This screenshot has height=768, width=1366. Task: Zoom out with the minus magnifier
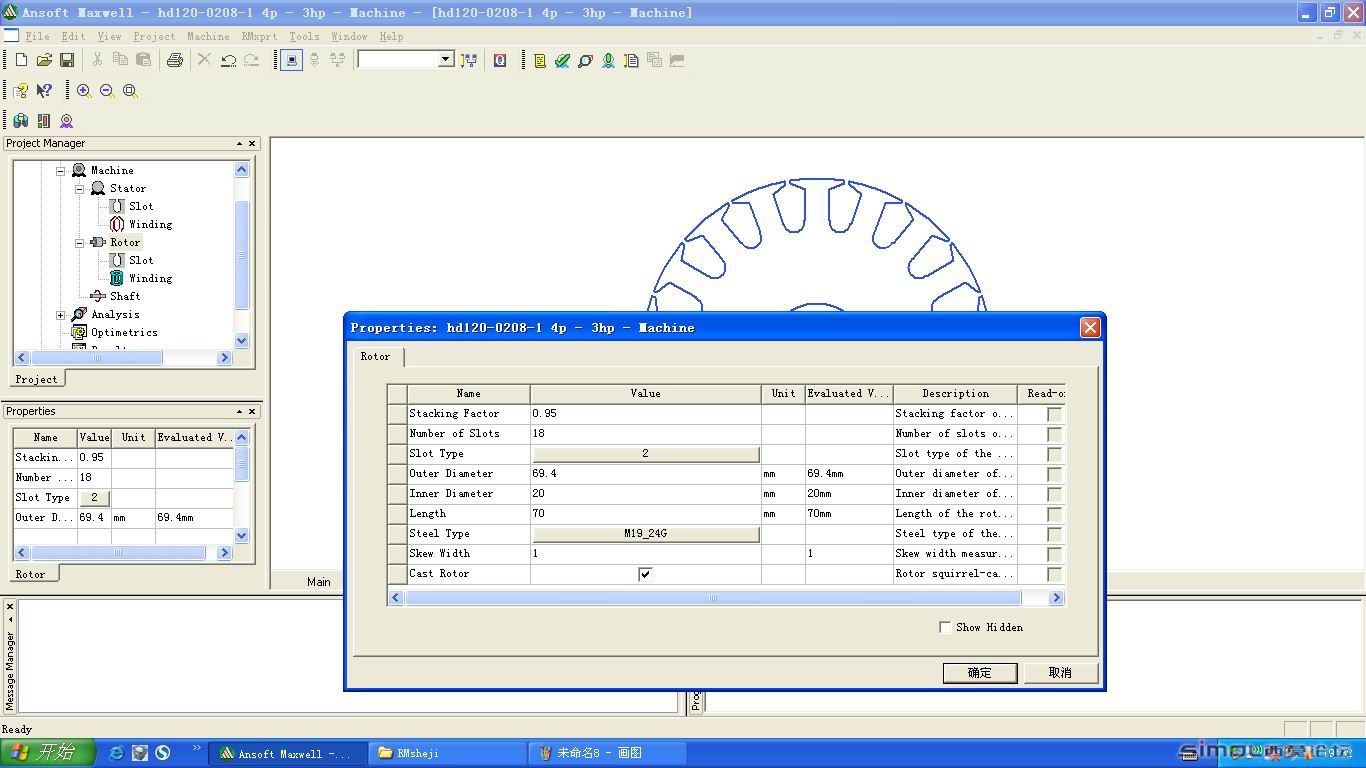coord(107,90)
